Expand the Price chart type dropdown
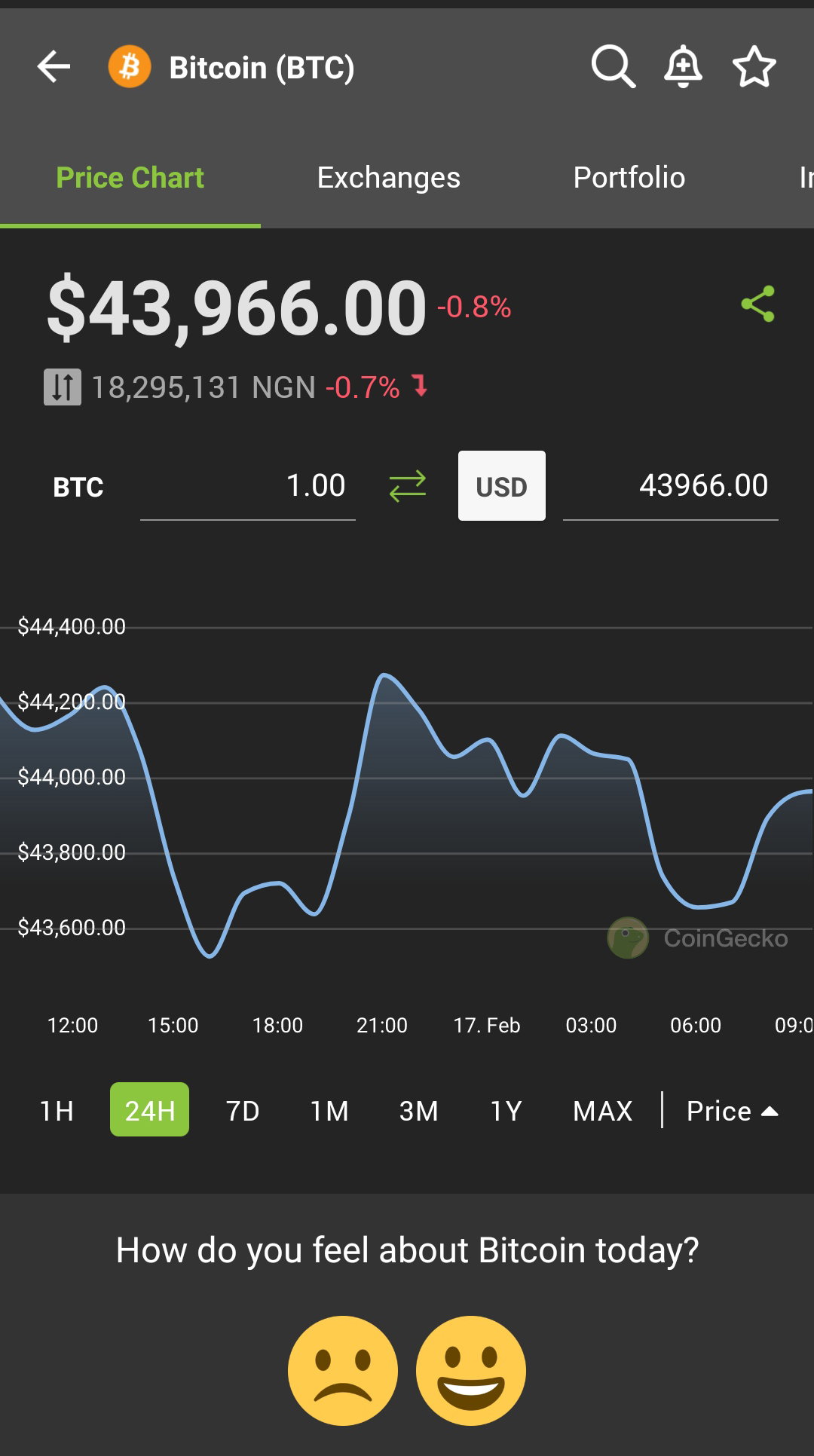This screenshot has width=814, height=1456. 733,1111
